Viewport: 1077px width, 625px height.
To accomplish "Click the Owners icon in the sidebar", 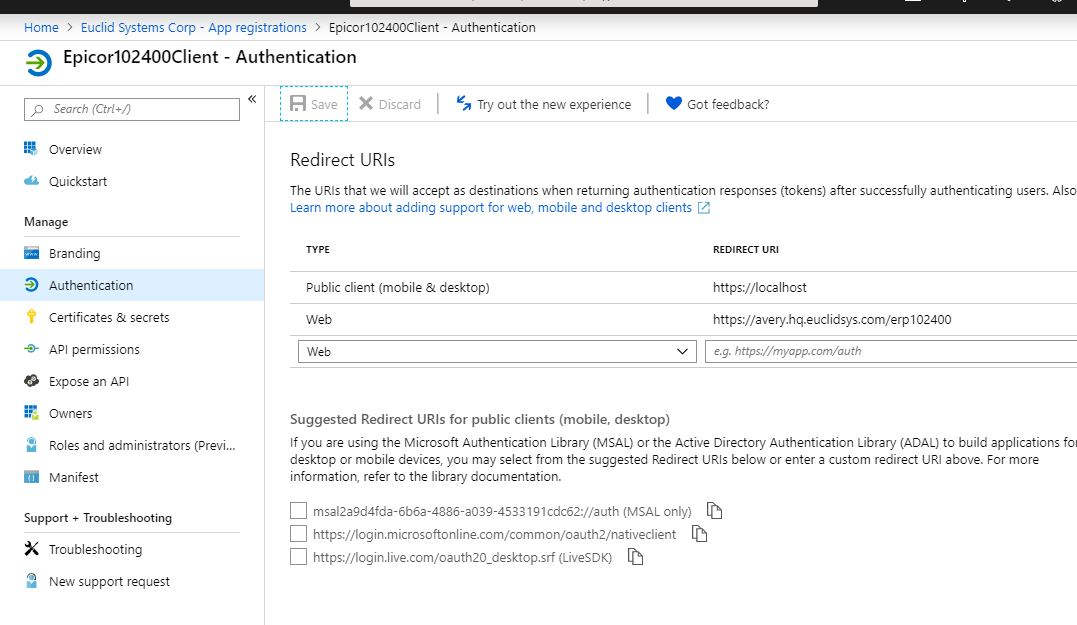I will point(31,412).
